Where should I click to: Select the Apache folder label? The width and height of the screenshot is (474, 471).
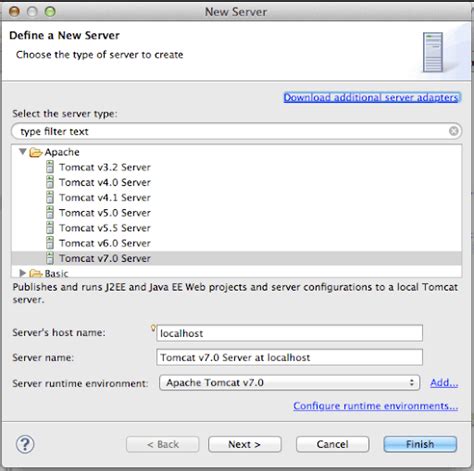pyautogui.click(x=62, y=152)
